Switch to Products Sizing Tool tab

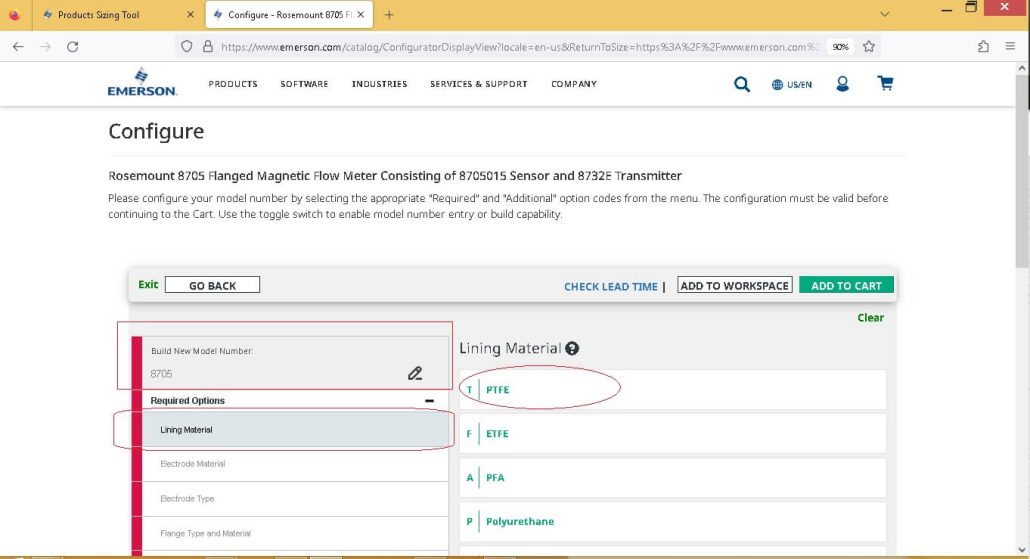coord(118,14)
